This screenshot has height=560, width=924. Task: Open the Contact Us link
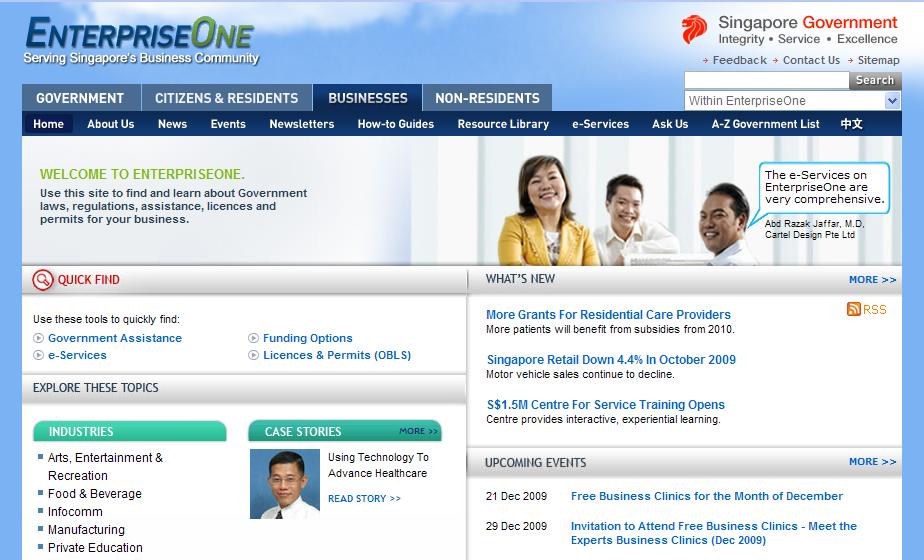[x=811, y=60]
